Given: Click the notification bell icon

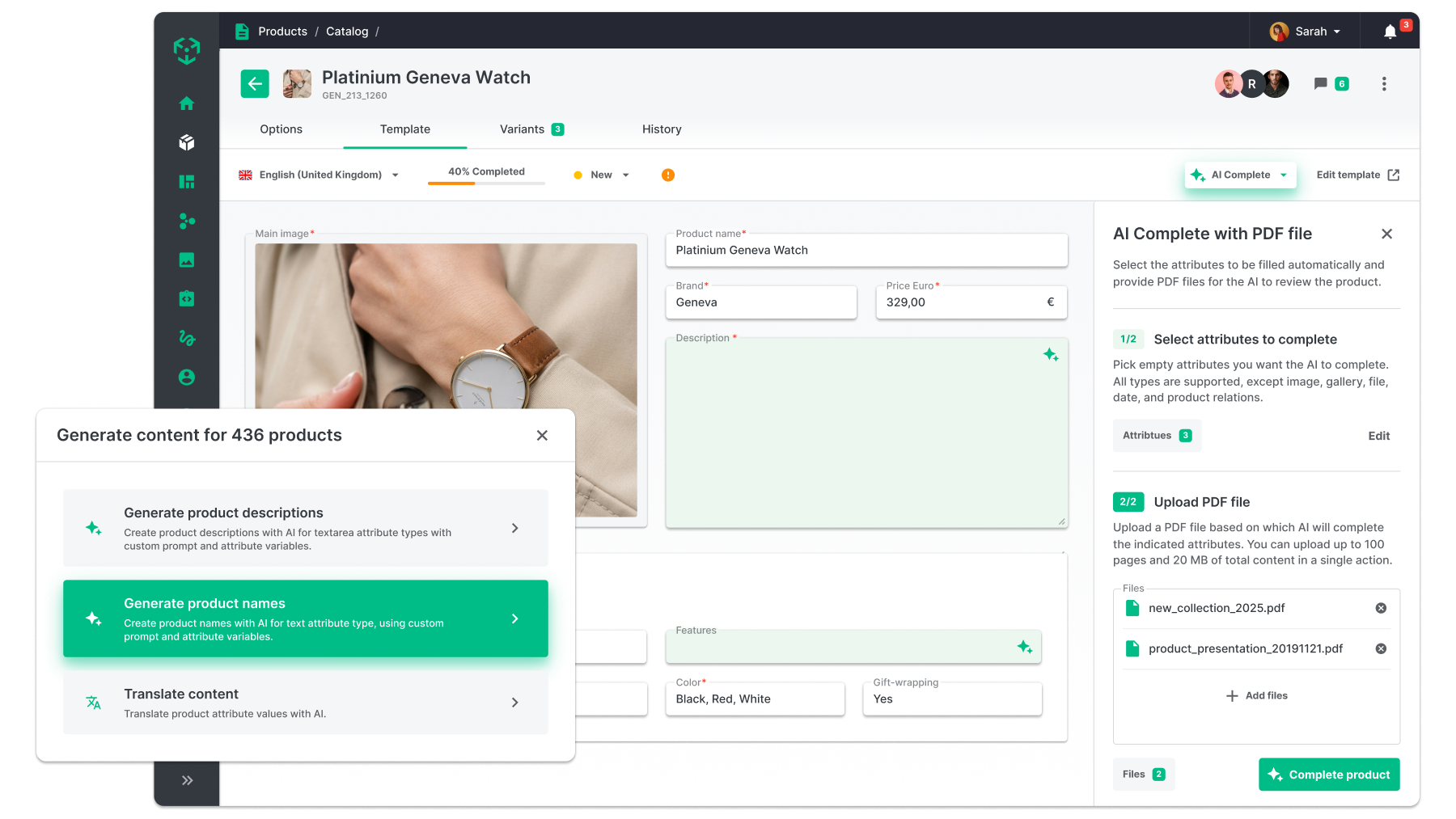Looking at the screenshot, I should [x=1390, y=32].
